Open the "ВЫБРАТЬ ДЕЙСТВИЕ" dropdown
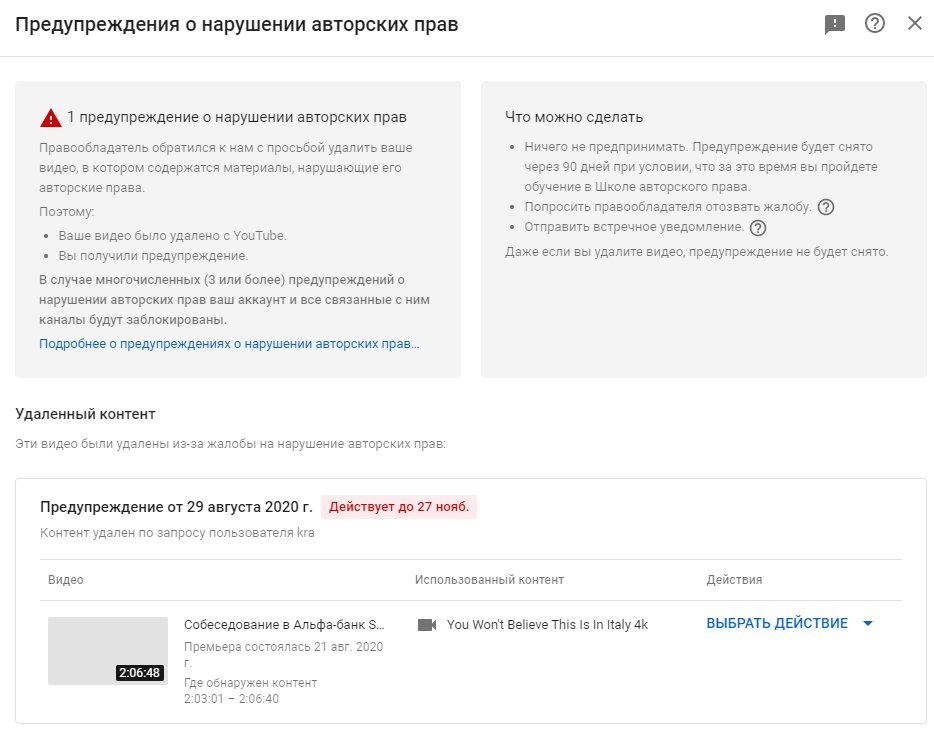 pyautogui.click(x=777, y=623)
